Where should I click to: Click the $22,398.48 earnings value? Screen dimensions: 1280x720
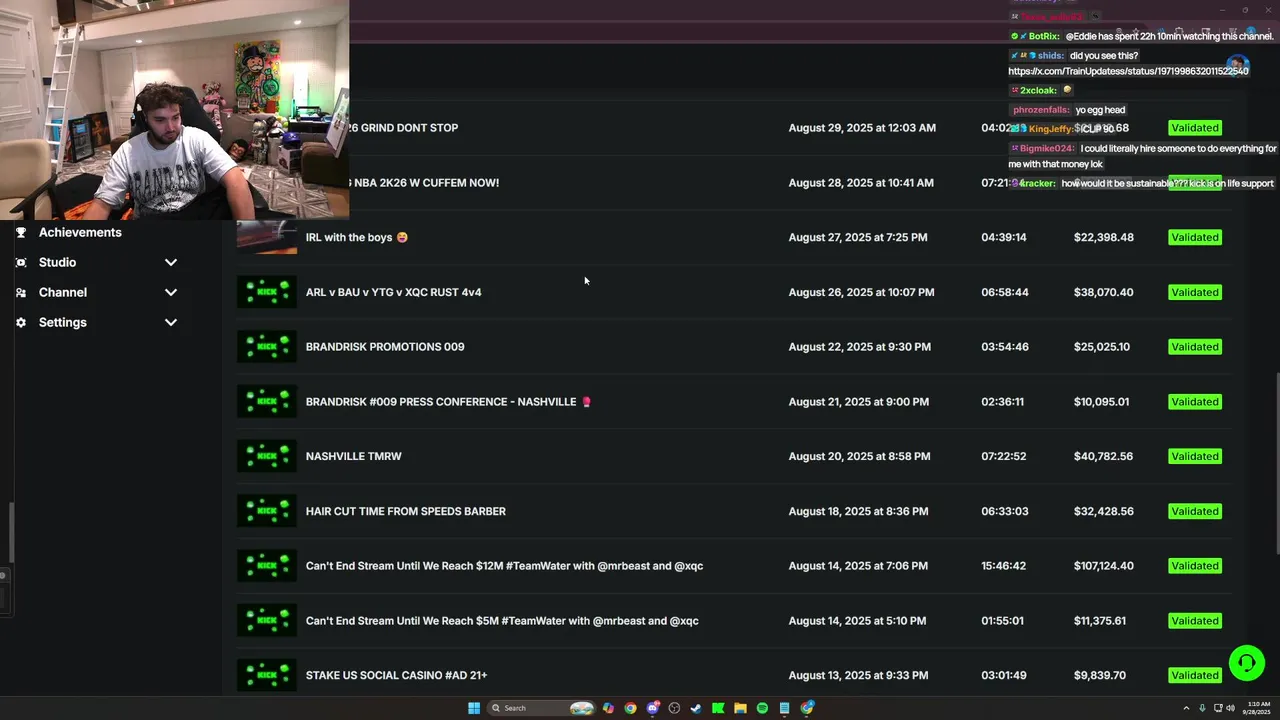tap(1104, 237)
